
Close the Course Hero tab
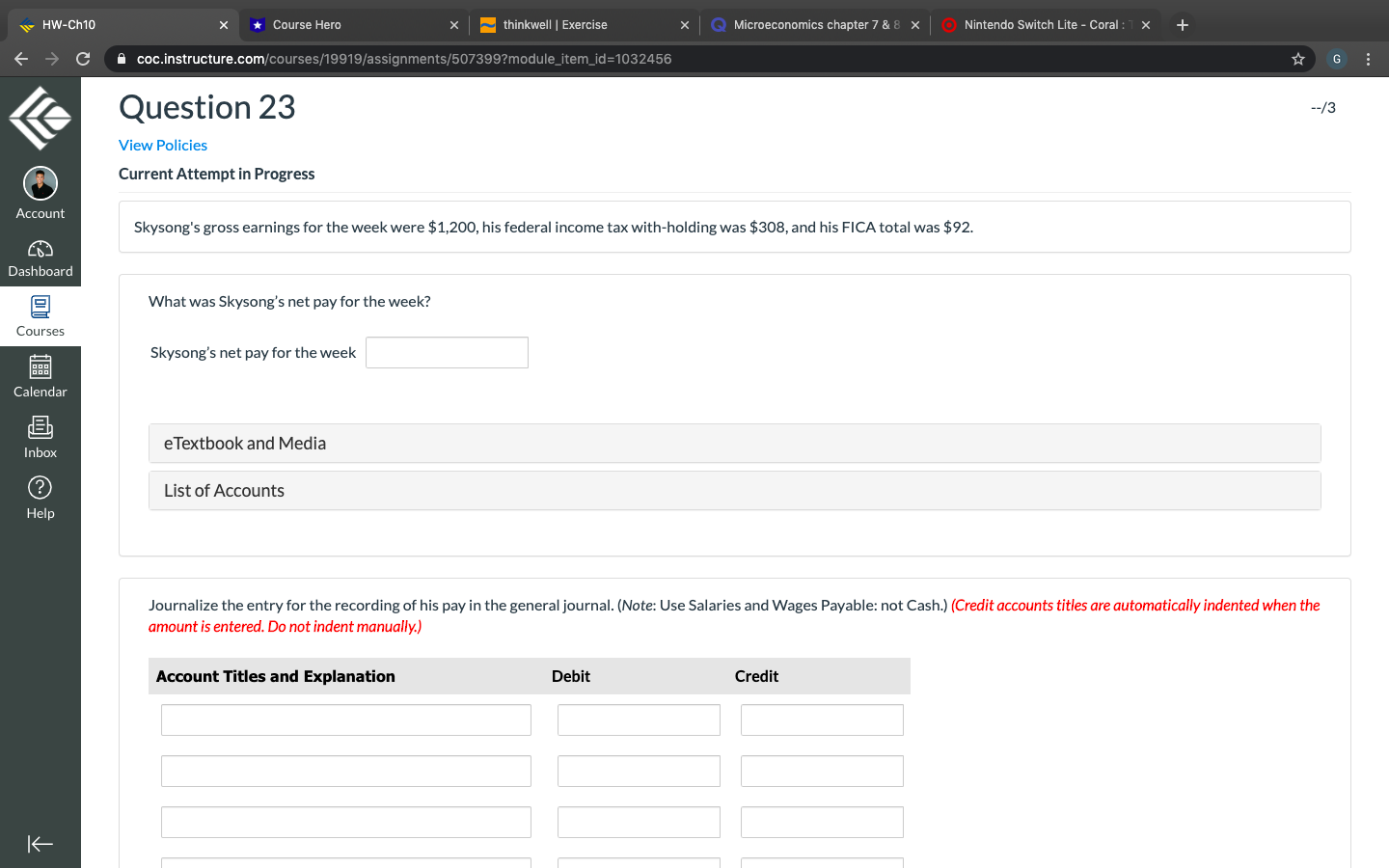pos(454,25)
